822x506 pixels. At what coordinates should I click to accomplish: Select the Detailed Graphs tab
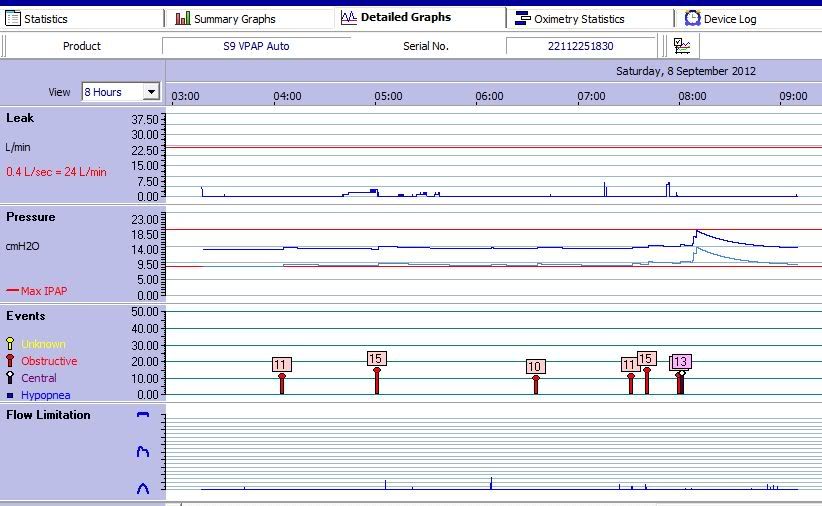(405, 17)
